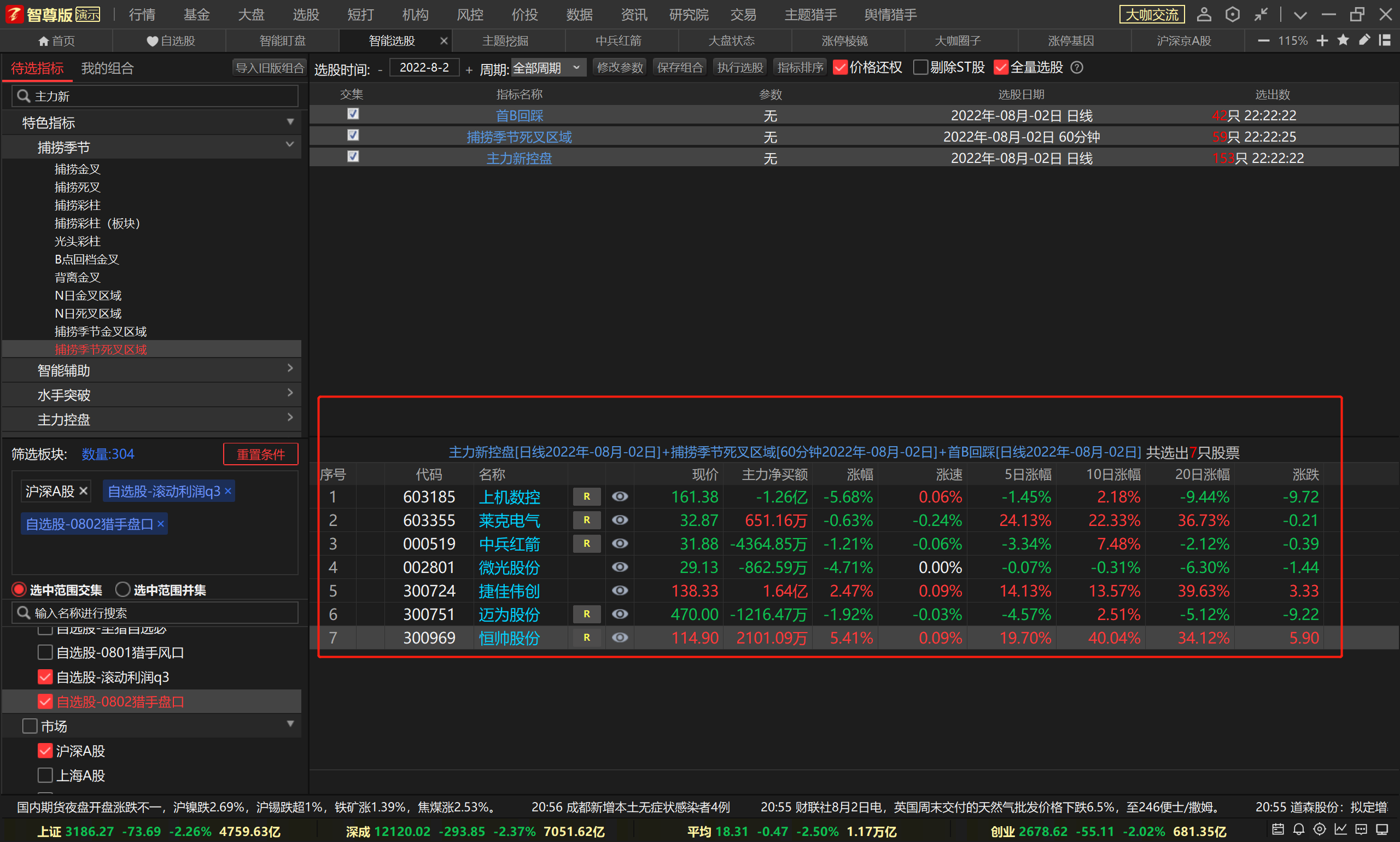Viewport: 1400px width, 842px height.
Task: Click the target crosshair icon in status bar
Action: pos(1320,829)
